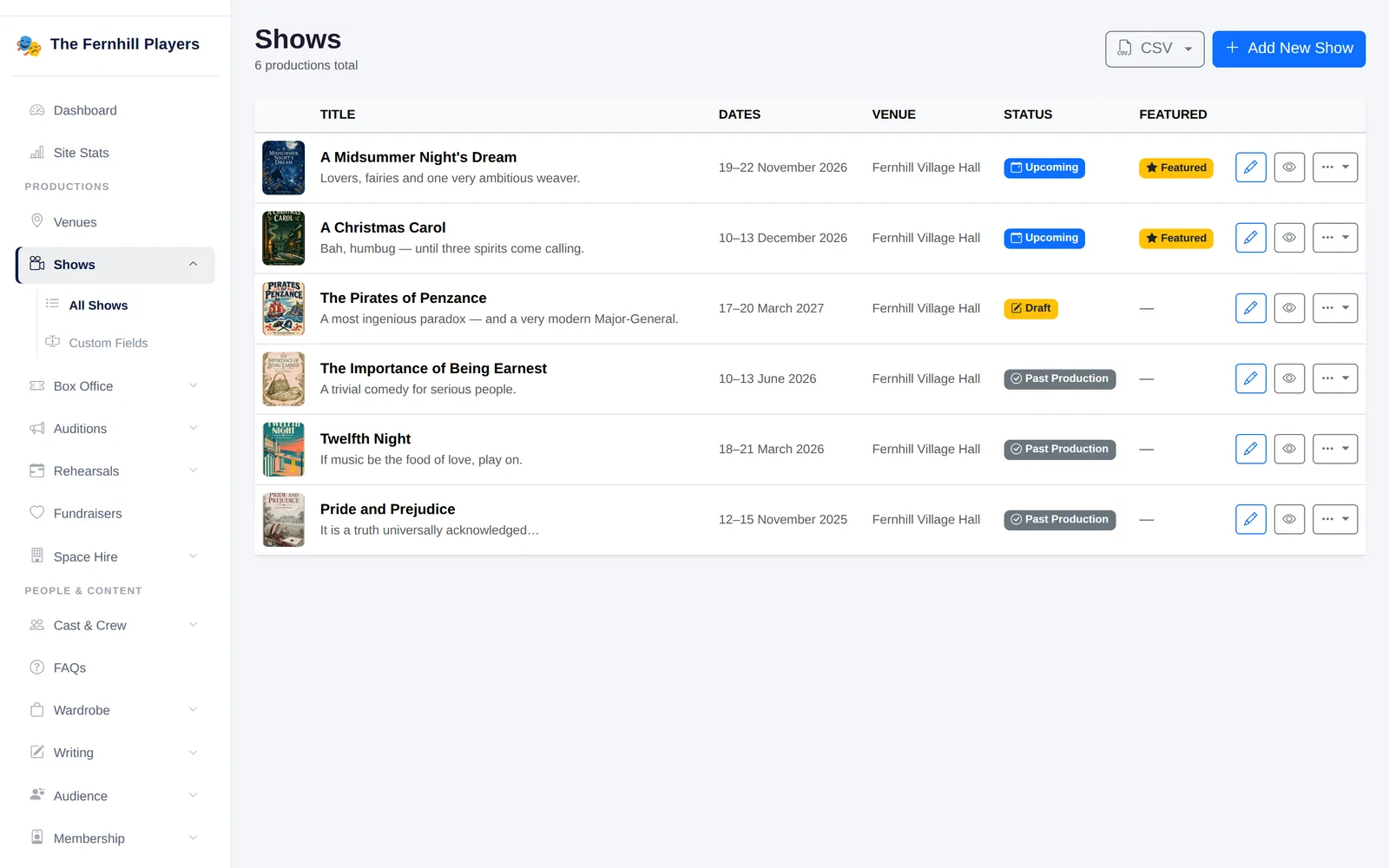Open The Importance of Being Earnest title

433,368
